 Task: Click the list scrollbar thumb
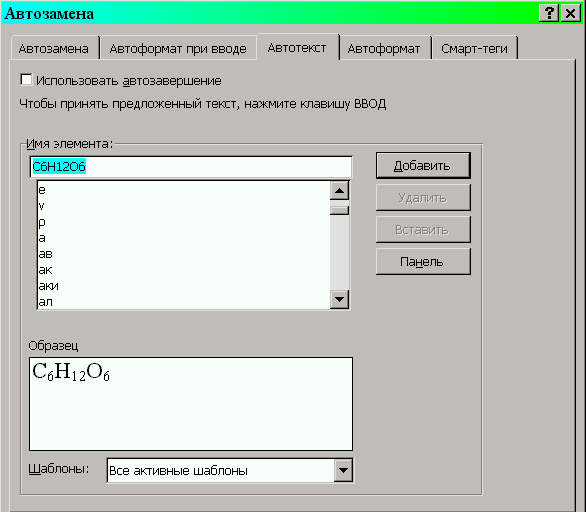(x=339, y=210)
